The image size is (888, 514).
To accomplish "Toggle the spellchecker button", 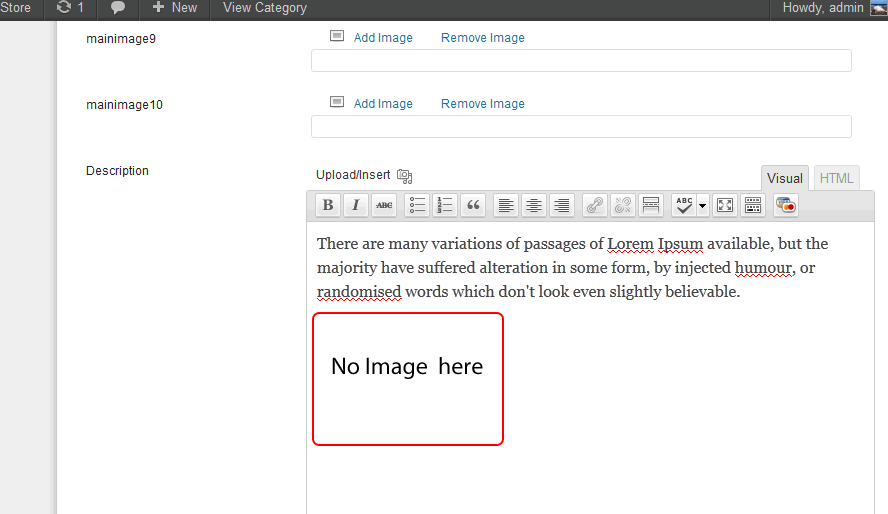I will tap(684, 205).
